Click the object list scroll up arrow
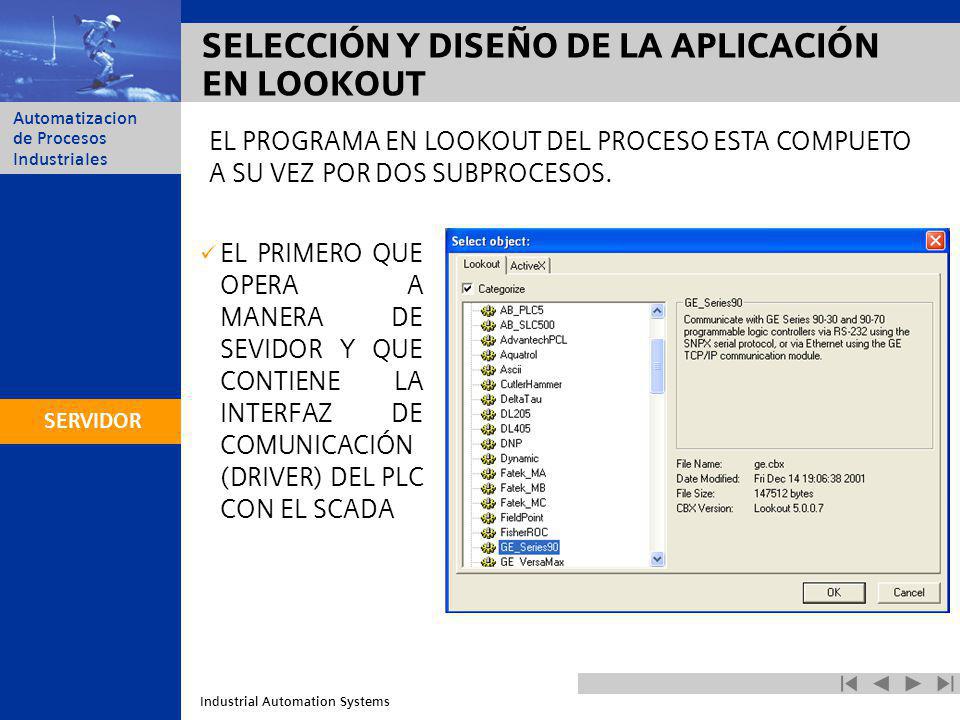The image size is (960, 720). 657,311
